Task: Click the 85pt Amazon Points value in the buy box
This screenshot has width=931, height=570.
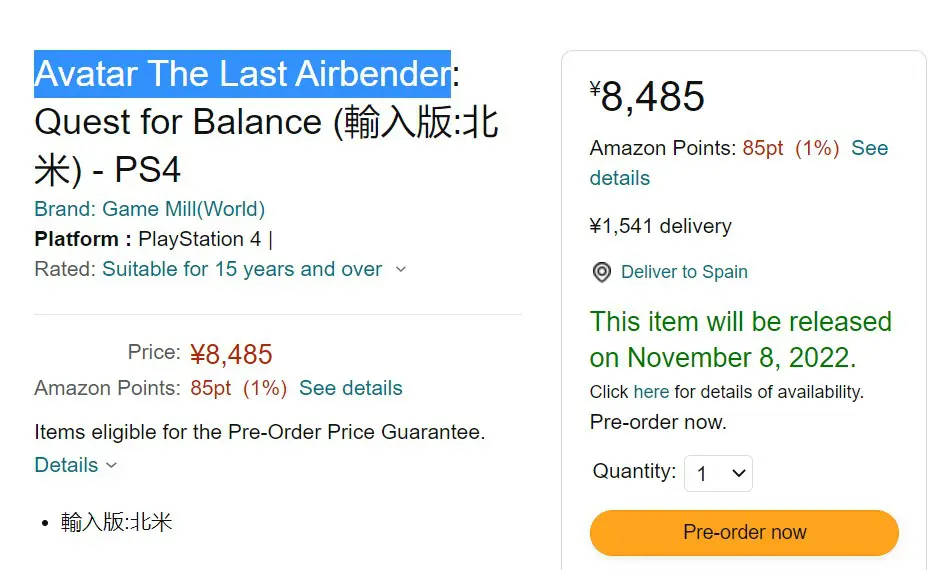Action: pyautogui.click(x=762, y=148)
